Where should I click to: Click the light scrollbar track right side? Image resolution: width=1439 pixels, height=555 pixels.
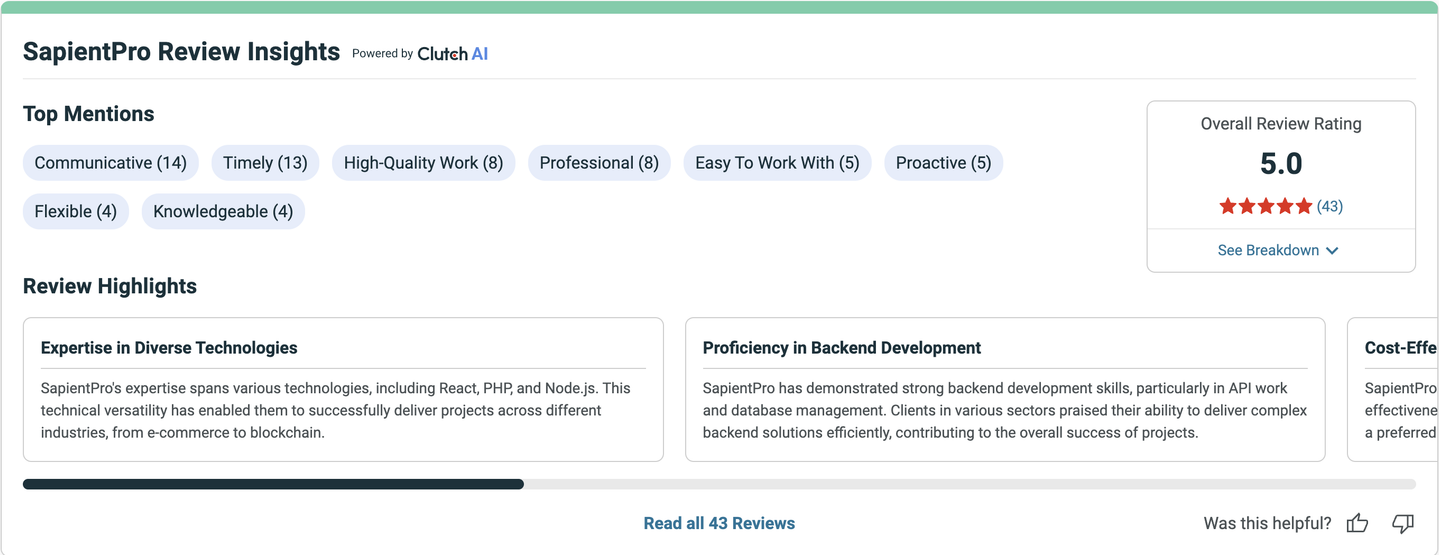970,484
